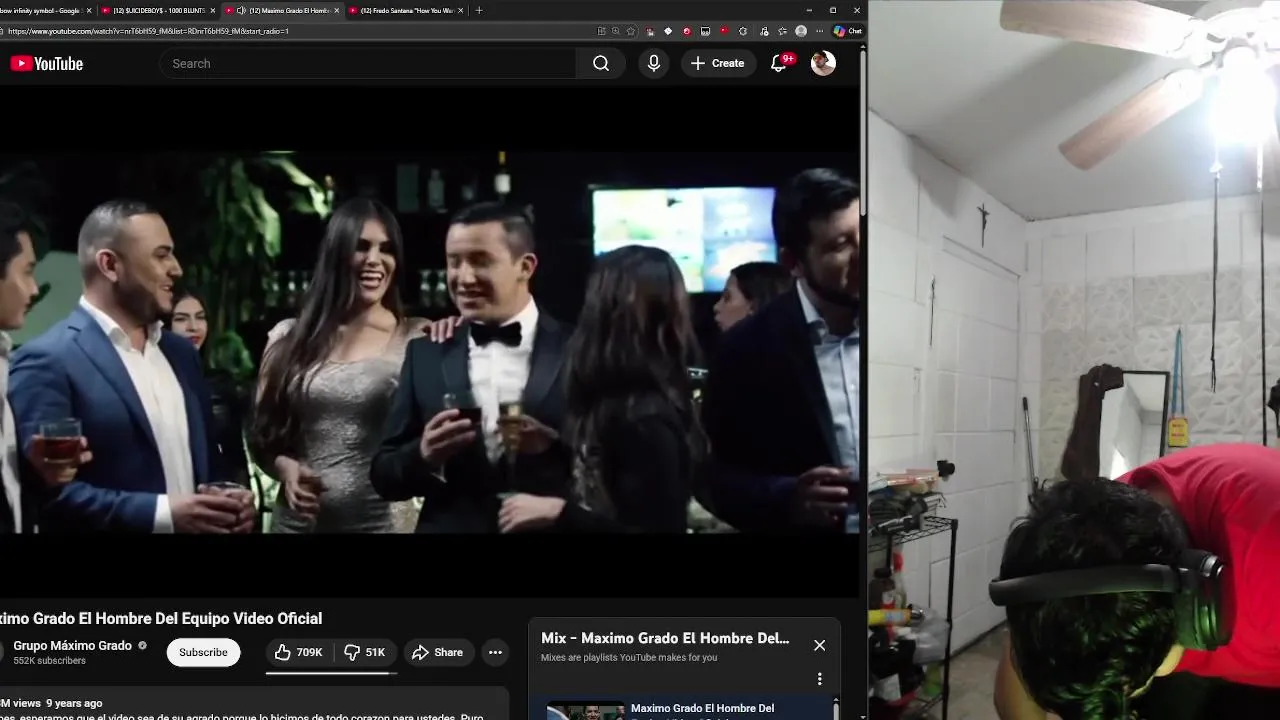Select the Maximo Grado El Hombre tab
The image size is (1280, 720).
(285, 10)
